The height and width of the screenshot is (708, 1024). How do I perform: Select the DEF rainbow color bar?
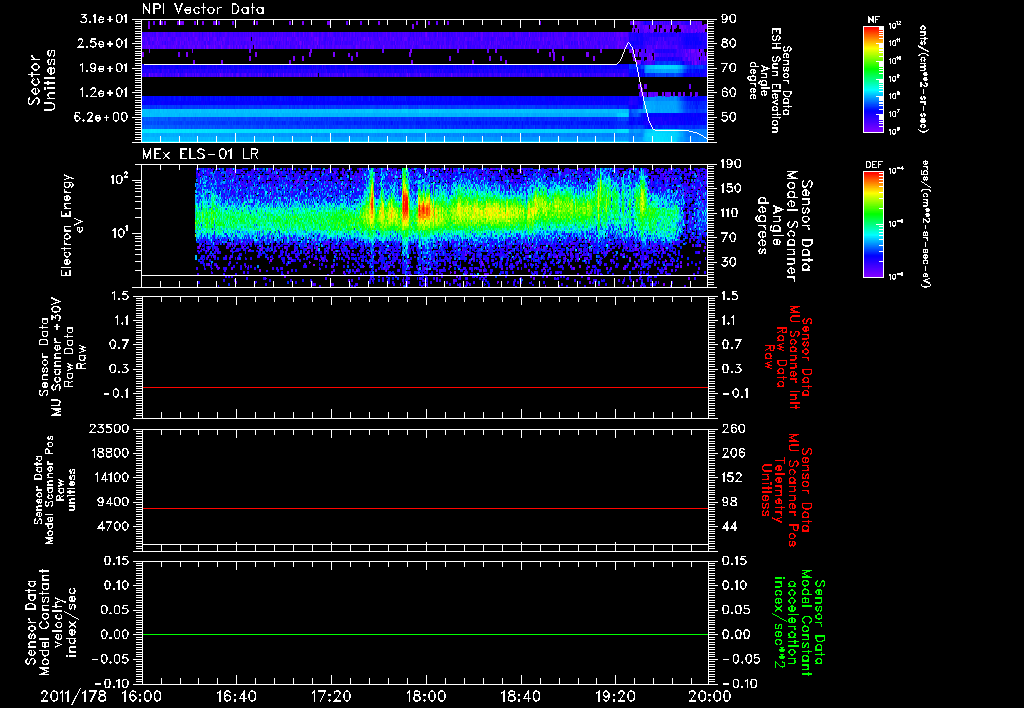click(x=873, y=224)
